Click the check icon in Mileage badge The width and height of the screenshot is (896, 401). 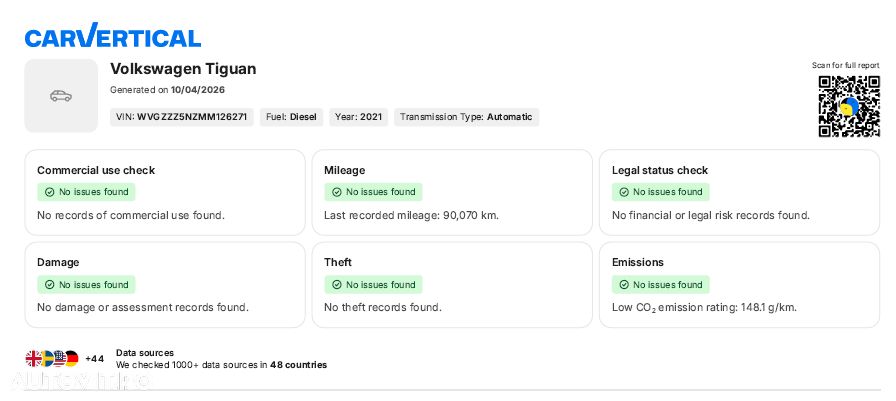(337, 192)
